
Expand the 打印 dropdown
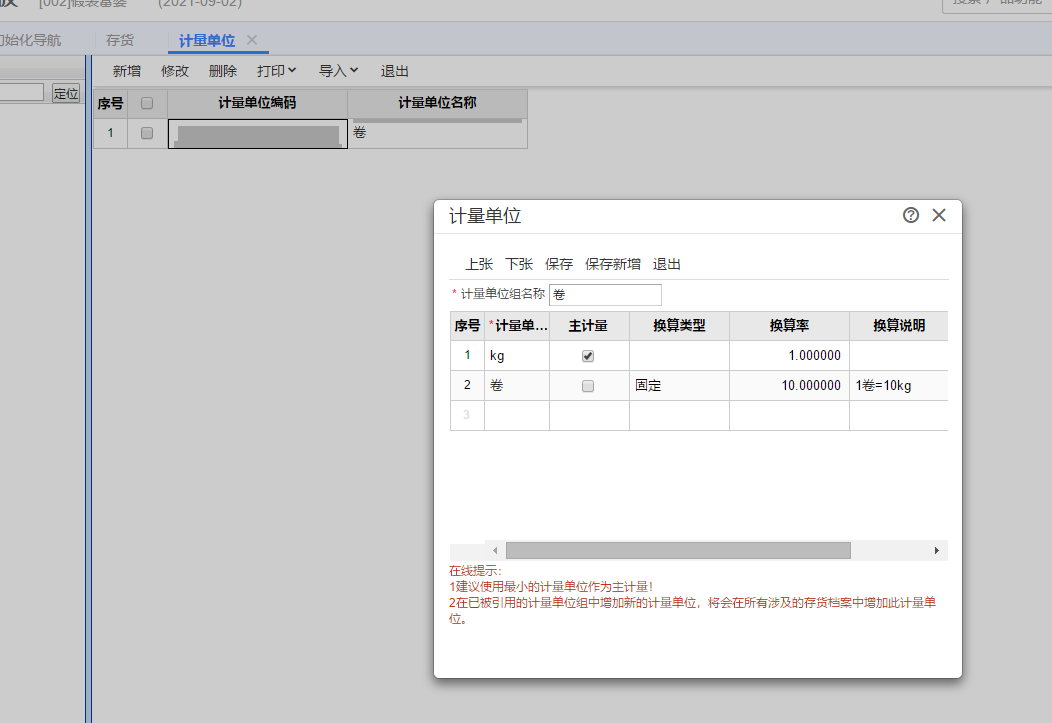[276, 71]
